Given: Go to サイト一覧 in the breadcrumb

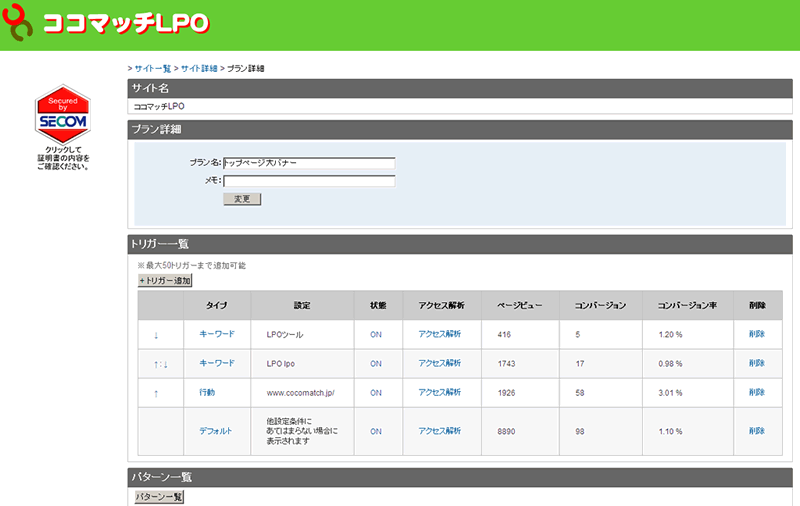Looking at the screenshot, I should (x=153, y=68).
